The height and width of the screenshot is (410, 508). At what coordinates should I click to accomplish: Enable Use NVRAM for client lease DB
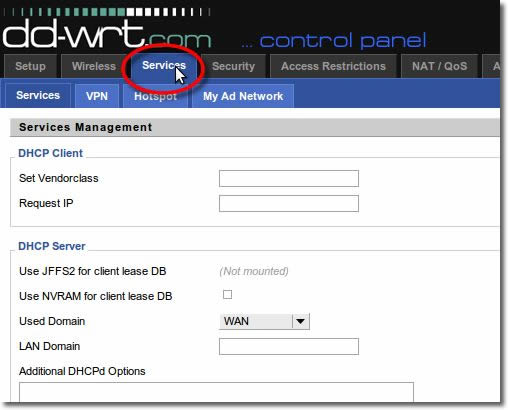click(x=227, y=295)
